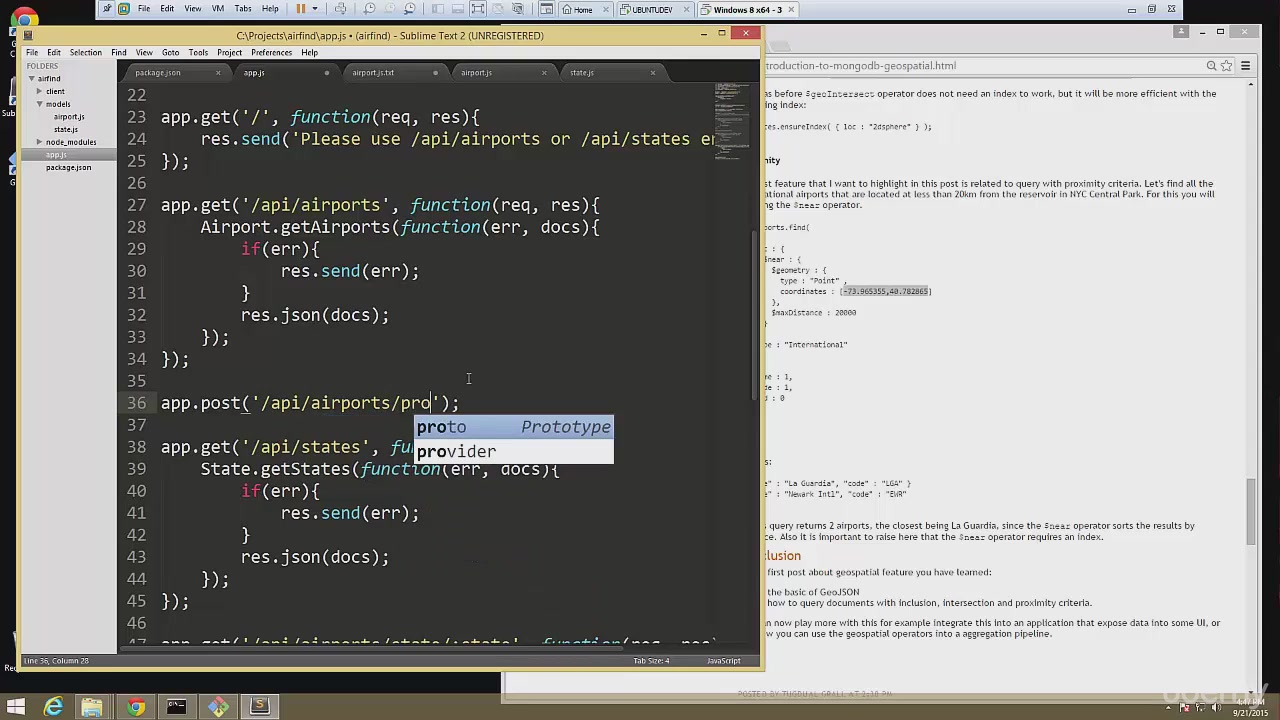Switch to the Home VMware tab
The image size is (1280, 720).
tap(582, 10)
